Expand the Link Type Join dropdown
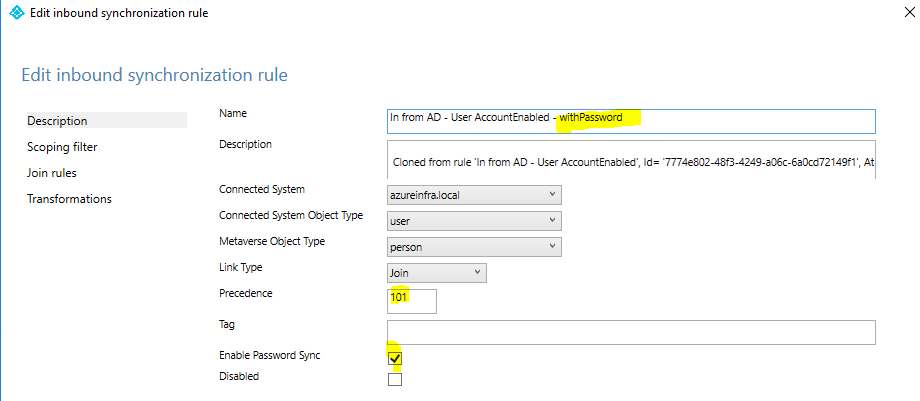Screen dimensions: 920x401 (x=437, y=272)
